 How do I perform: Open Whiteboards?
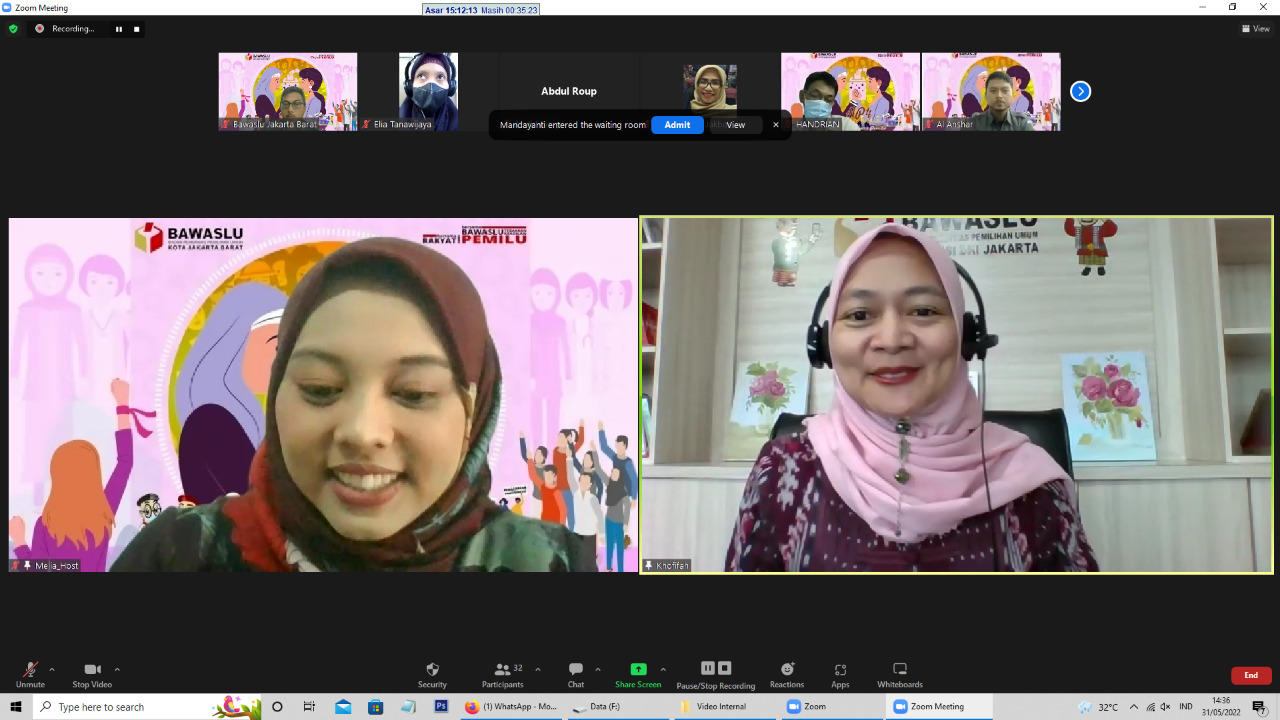(x=899, y=675)
